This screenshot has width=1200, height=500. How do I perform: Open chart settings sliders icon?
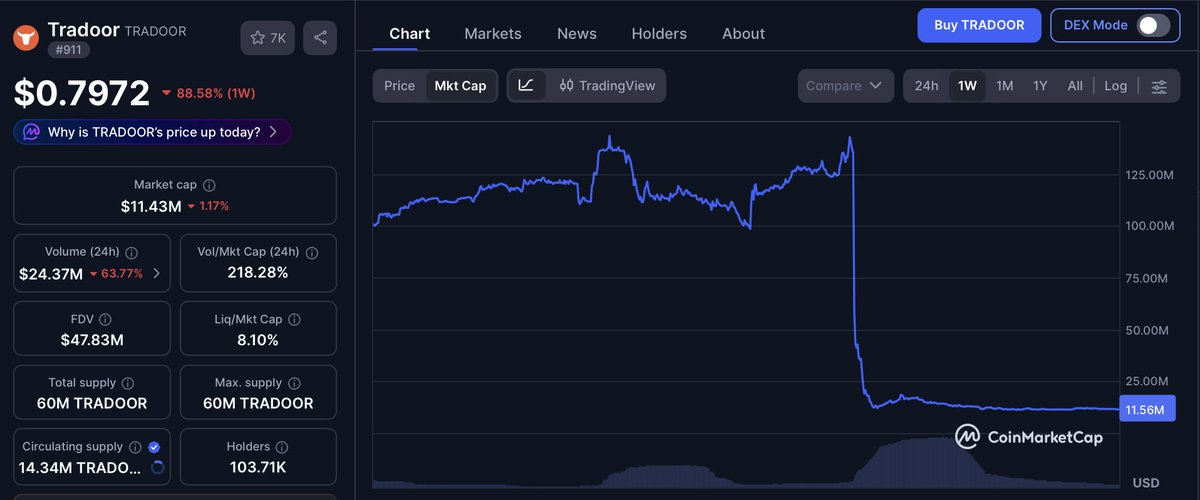click(1159, 86)
